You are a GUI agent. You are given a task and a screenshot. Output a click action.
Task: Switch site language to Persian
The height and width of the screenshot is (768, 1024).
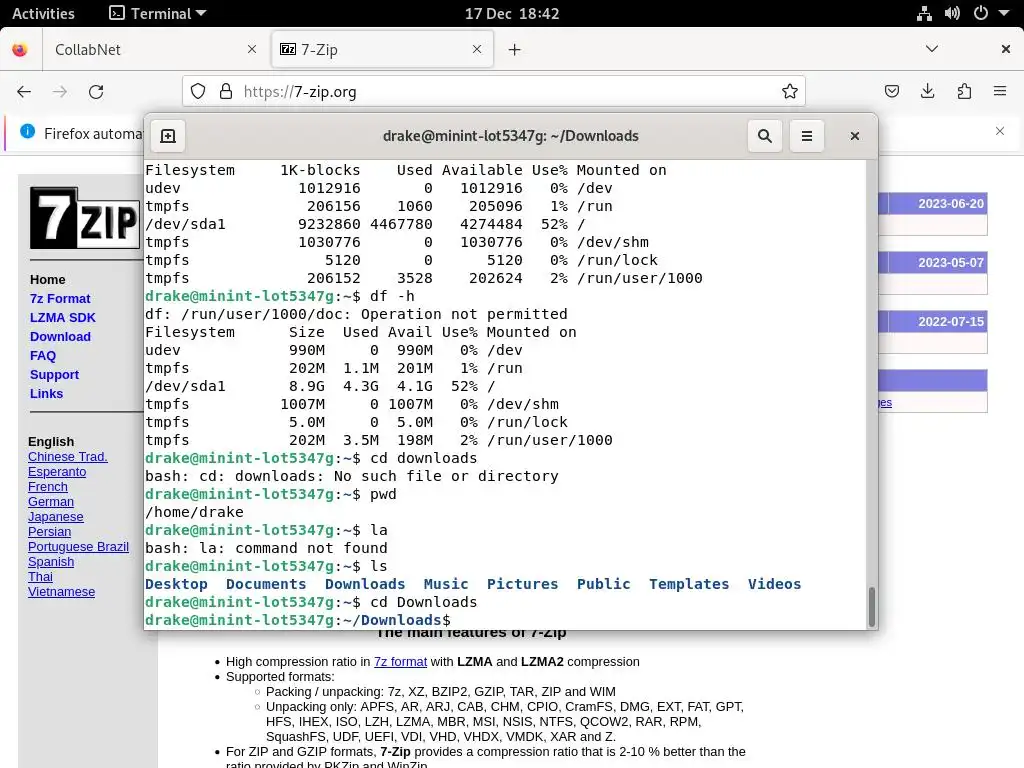[x=50, y=532]
